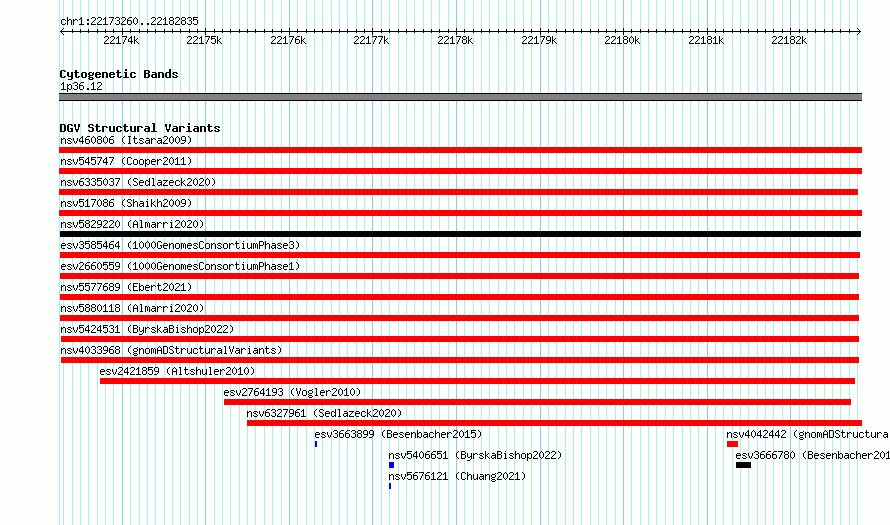Select the red bar below nsv5424531
This screenshot has height=525, width=890.
(459, 339)
